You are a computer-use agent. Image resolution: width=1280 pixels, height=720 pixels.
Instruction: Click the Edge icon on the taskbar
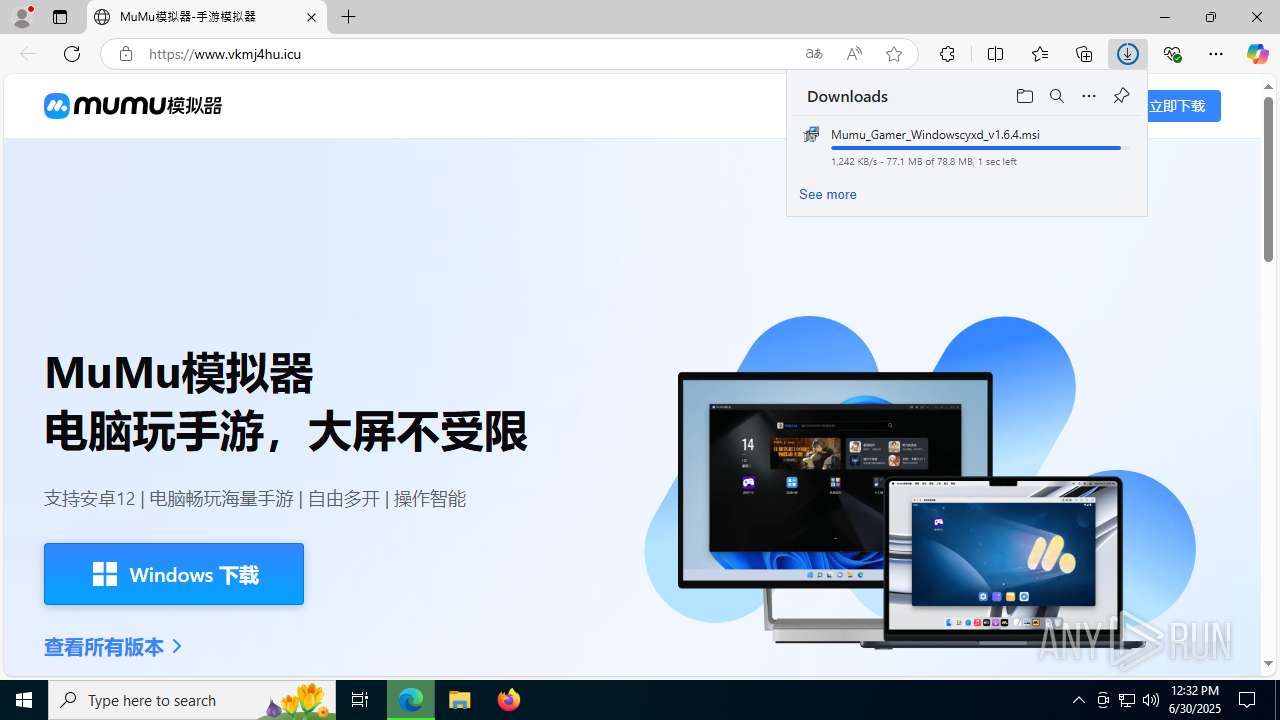point(411,700)
